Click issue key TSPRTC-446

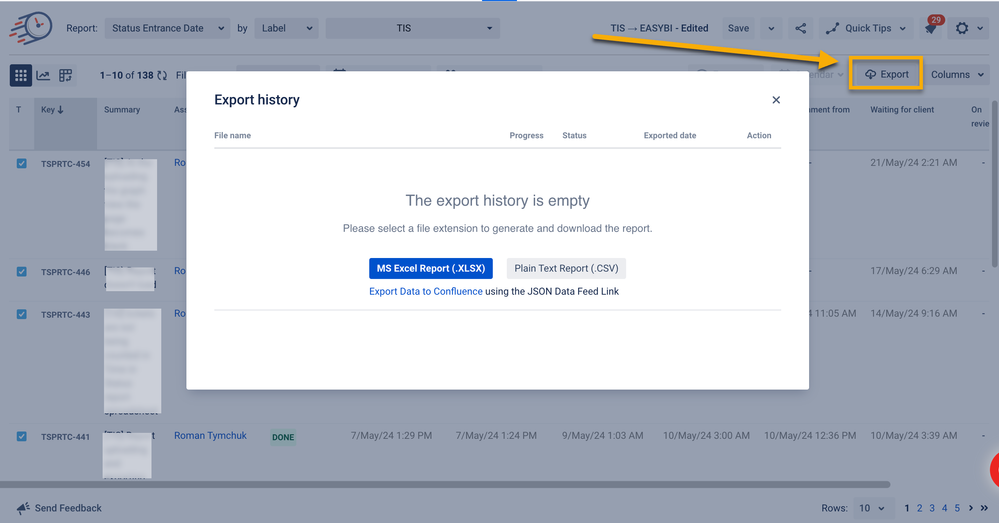pos(66,272)
